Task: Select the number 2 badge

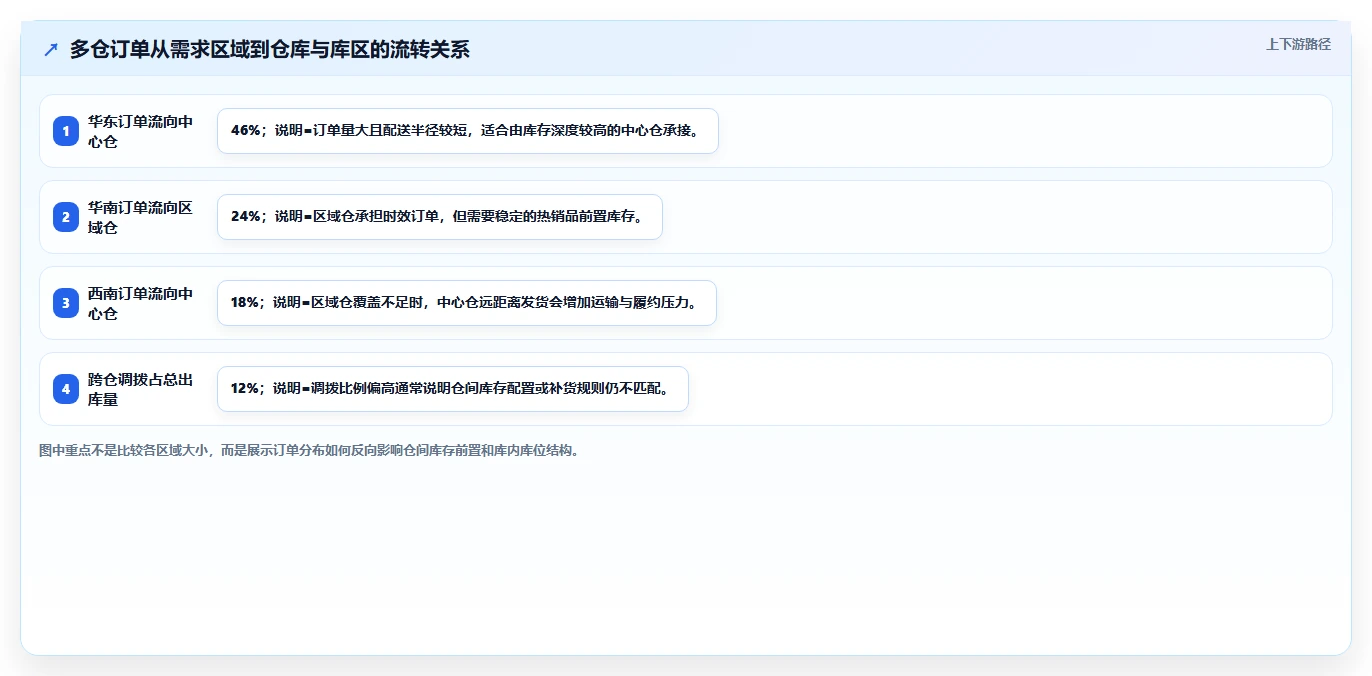Action: click(66, 217)
